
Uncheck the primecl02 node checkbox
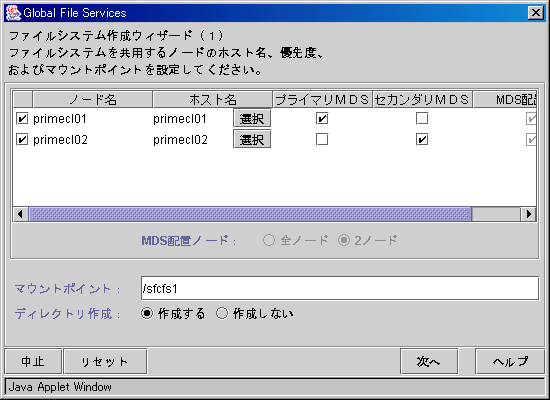[22, 140]
